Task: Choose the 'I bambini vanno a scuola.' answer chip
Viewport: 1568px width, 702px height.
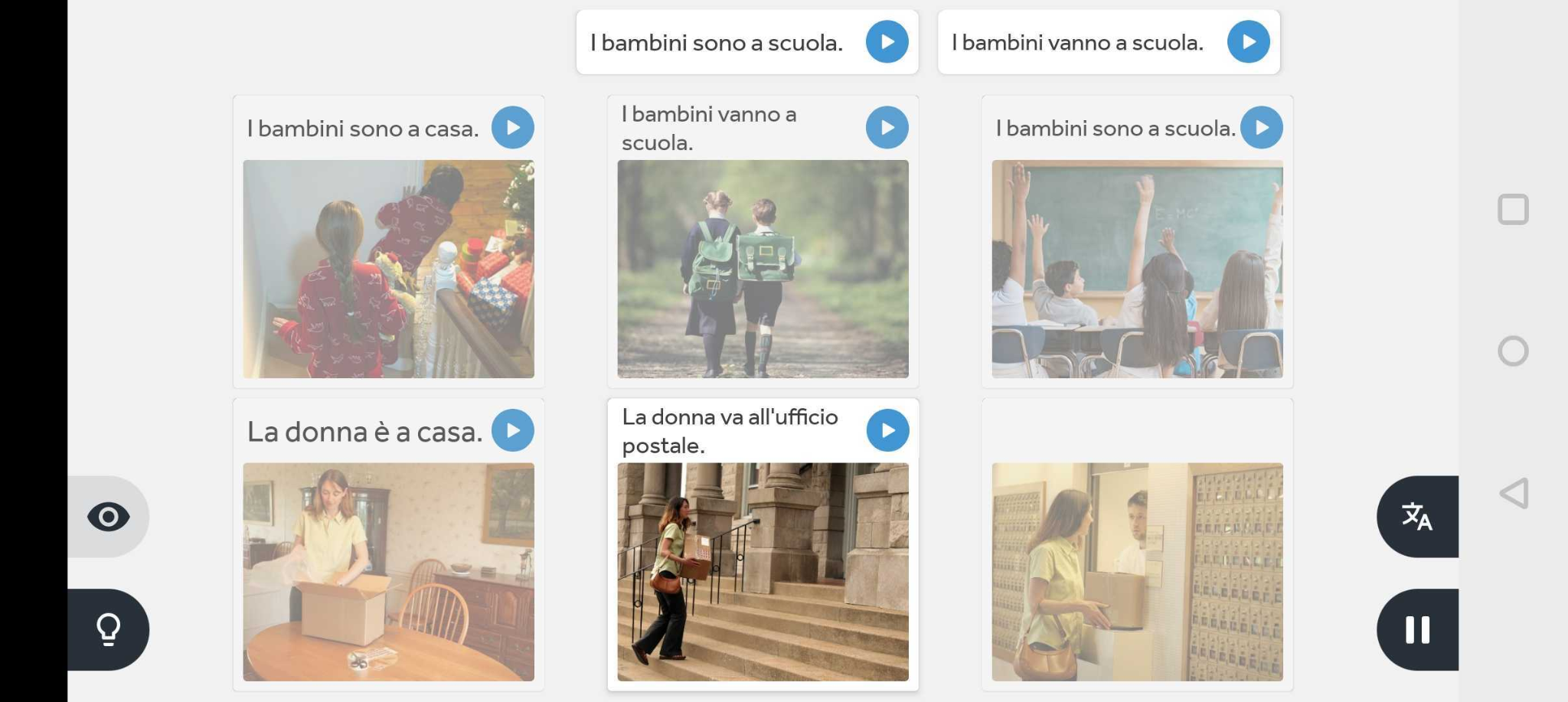Action: coord(1109,42)
